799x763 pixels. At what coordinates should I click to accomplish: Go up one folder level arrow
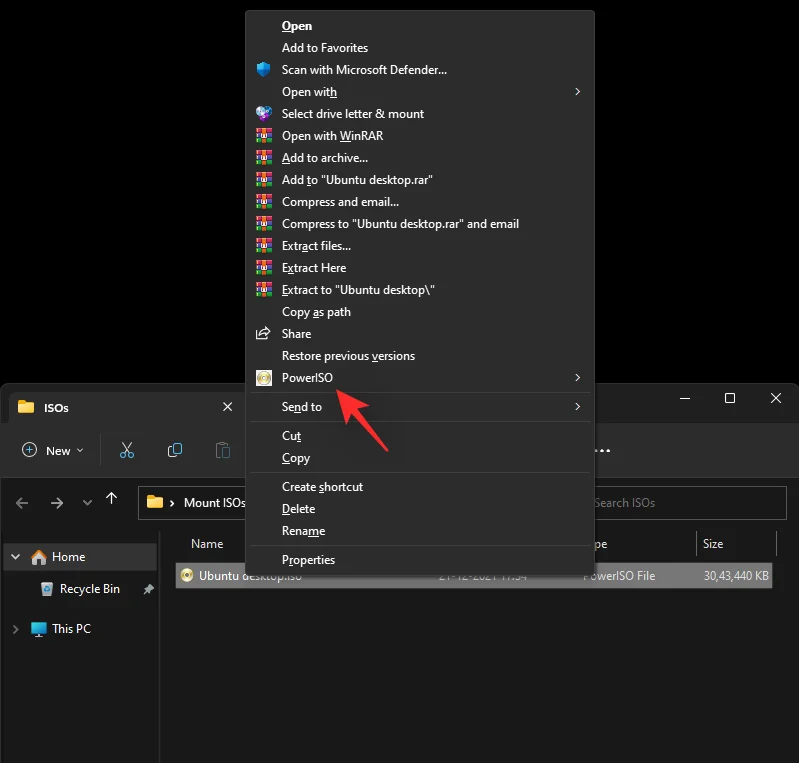click(x=112, y=498)
